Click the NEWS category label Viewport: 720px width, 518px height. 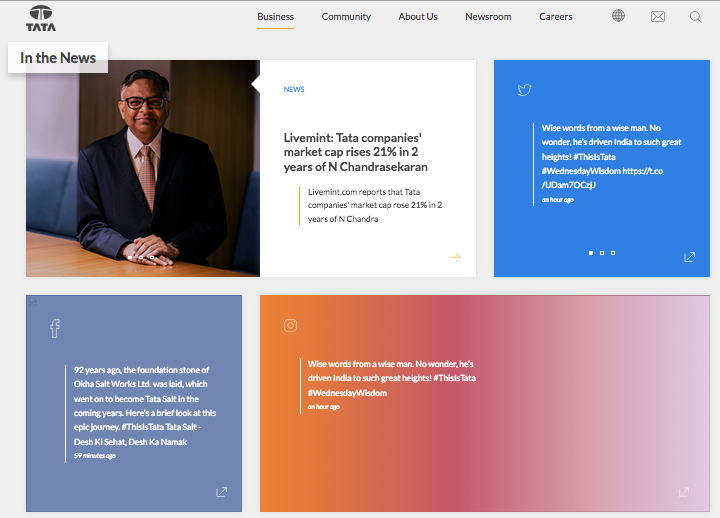[x=294, y=89]
